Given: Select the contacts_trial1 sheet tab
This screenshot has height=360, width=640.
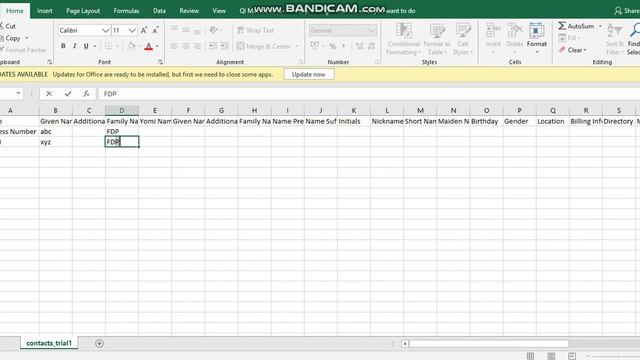Looking at the screenshot, I should pyautogui.click(x=49, y=343).
